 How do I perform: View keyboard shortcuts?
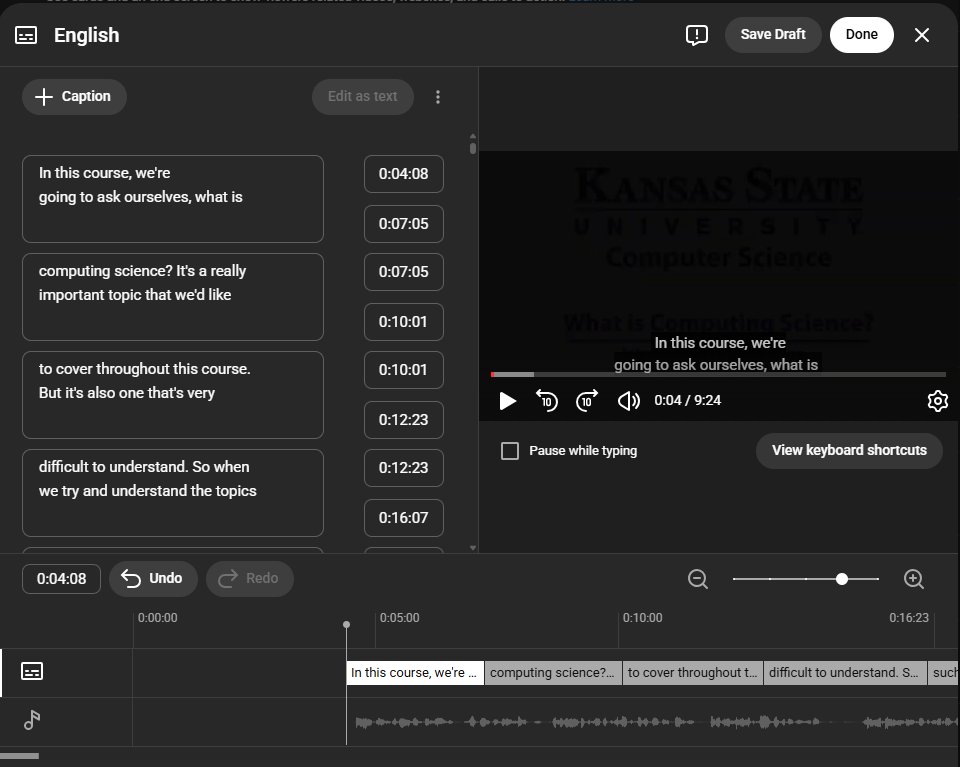[849, 451]
